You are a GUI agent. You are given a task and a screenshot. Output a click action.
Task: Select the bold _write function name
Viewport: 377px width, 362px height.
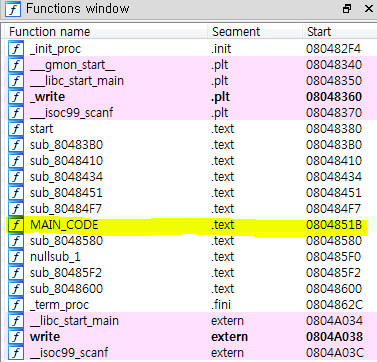point(47,97)
